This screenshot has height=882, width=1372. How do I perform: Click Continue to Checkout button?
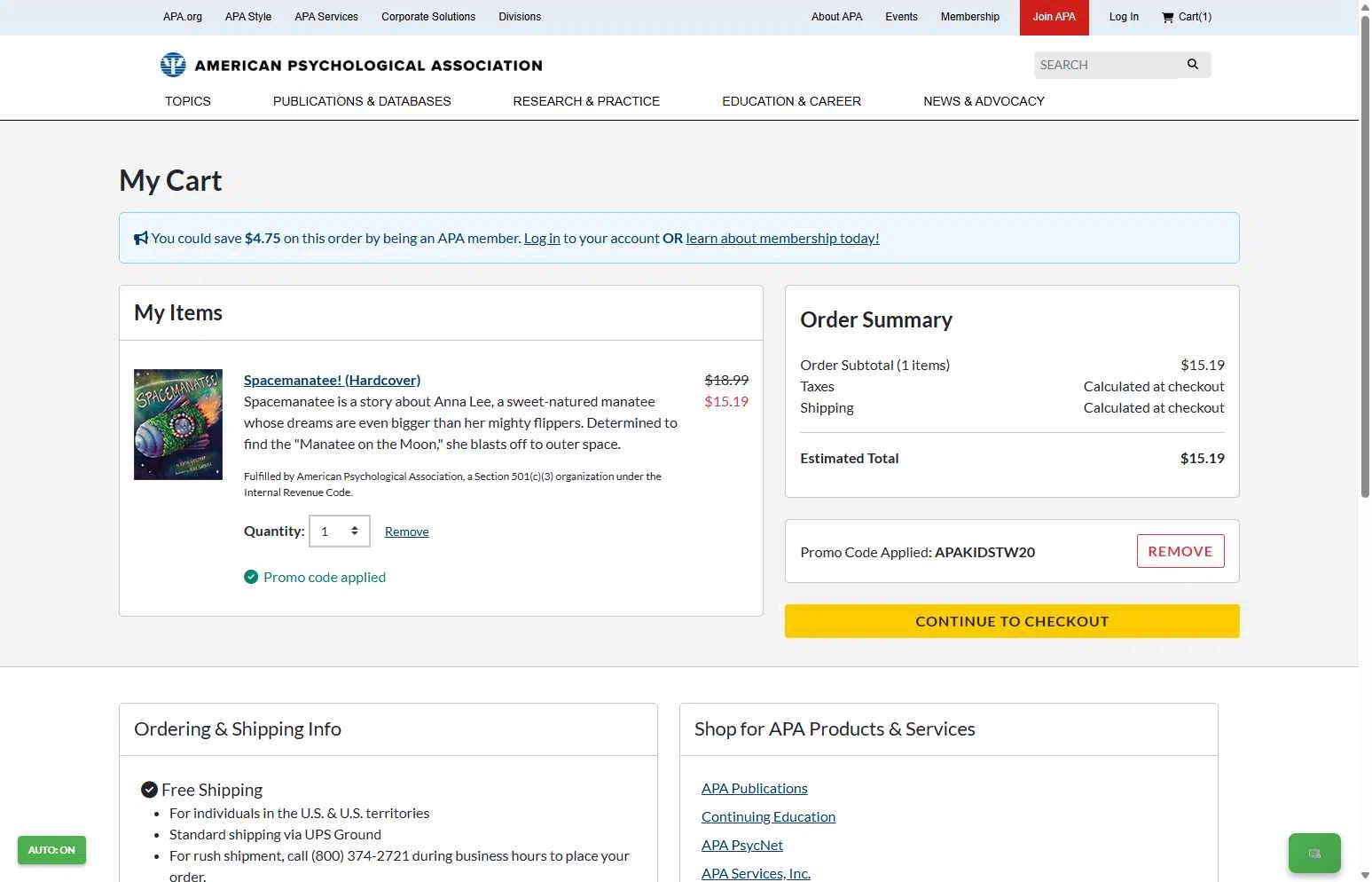[x=1012, y=621]
